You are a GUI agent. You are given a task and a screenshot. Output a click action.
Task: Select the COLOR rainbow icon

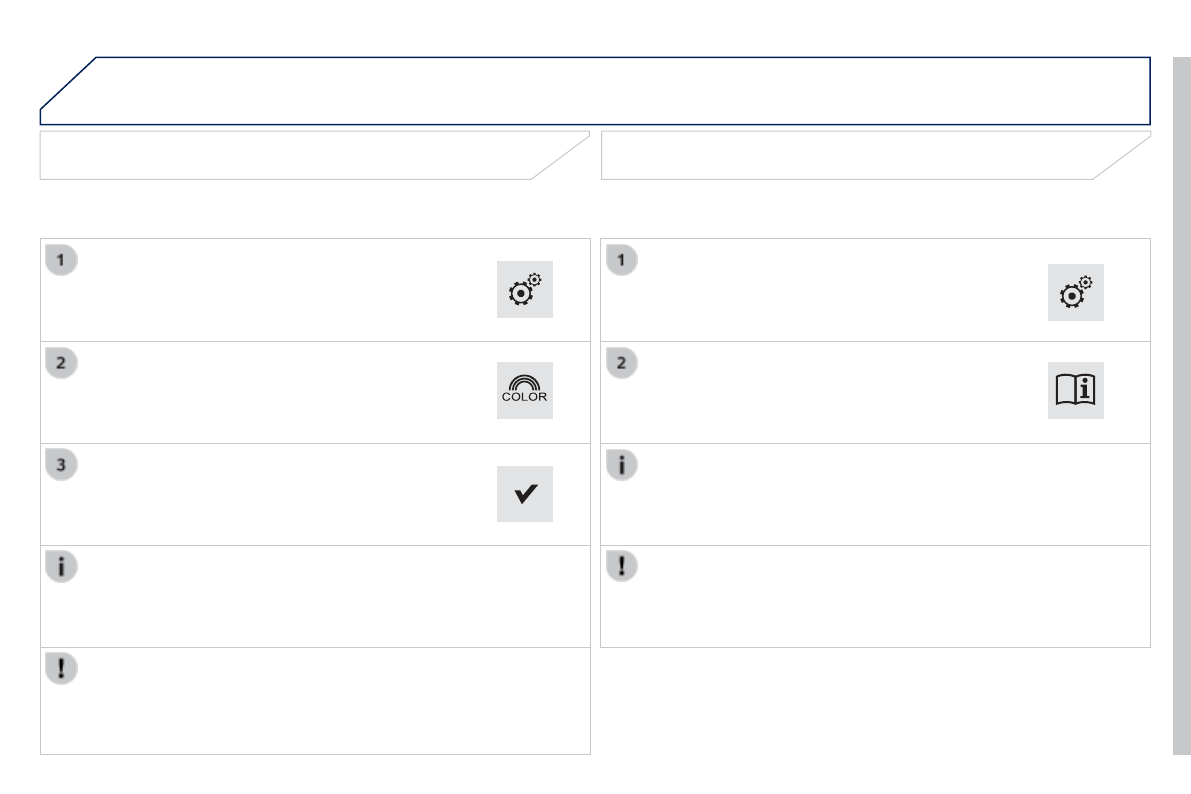tap(524, 391)
